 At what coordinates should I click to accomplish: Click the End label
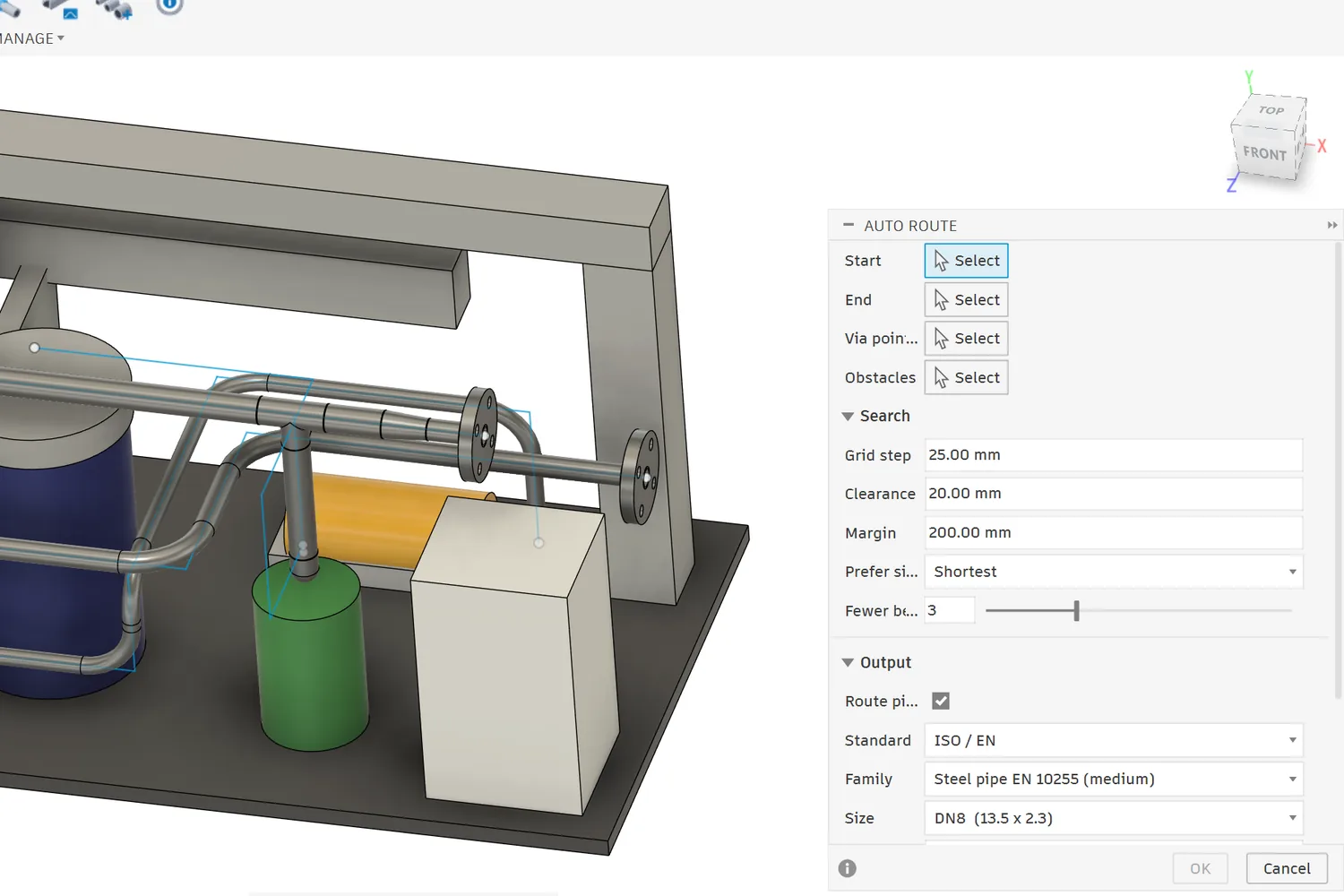[x=857, y=300]
